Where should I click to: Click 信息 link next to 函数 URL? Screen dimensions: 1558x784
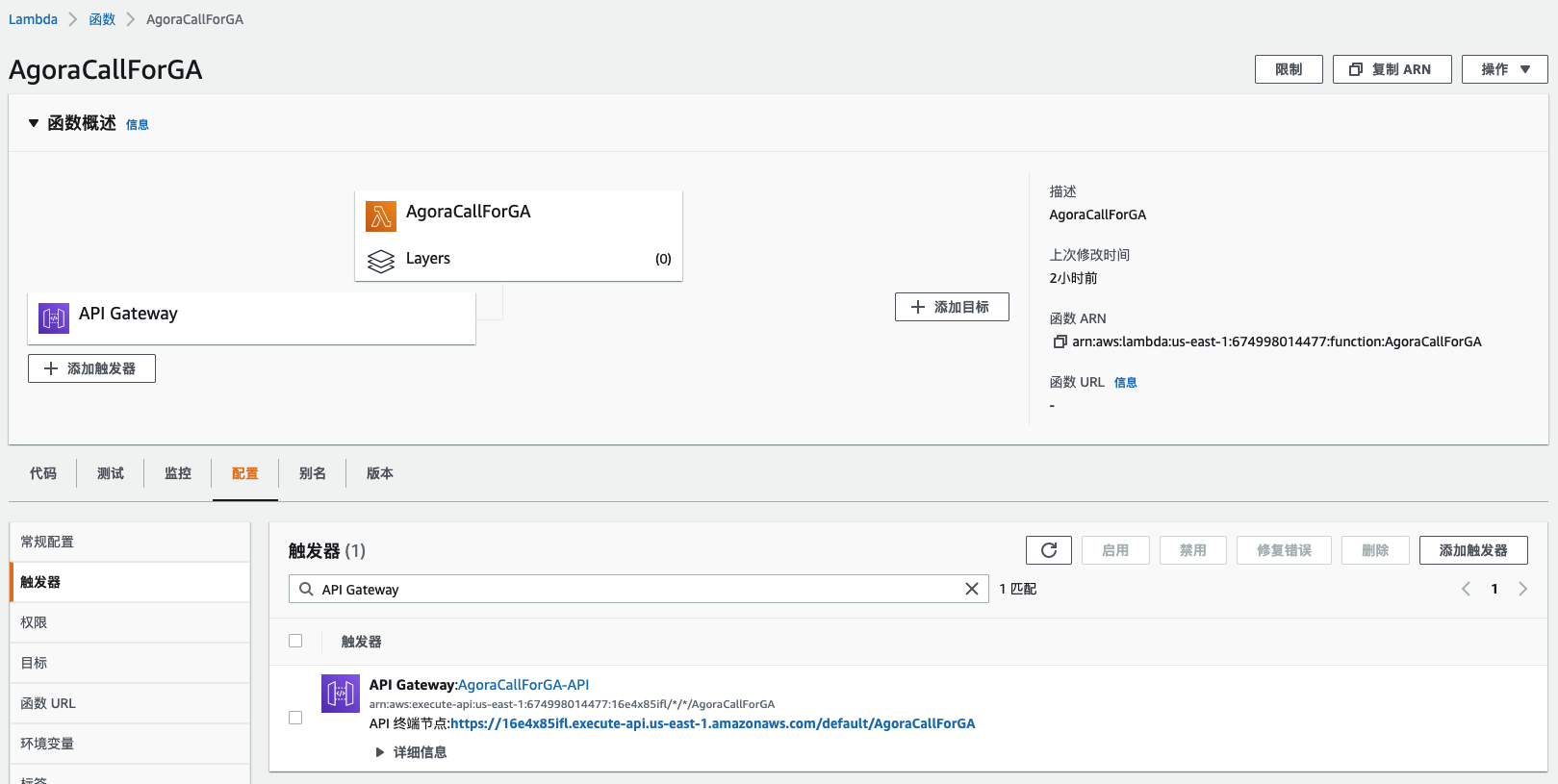point(1126,382)
